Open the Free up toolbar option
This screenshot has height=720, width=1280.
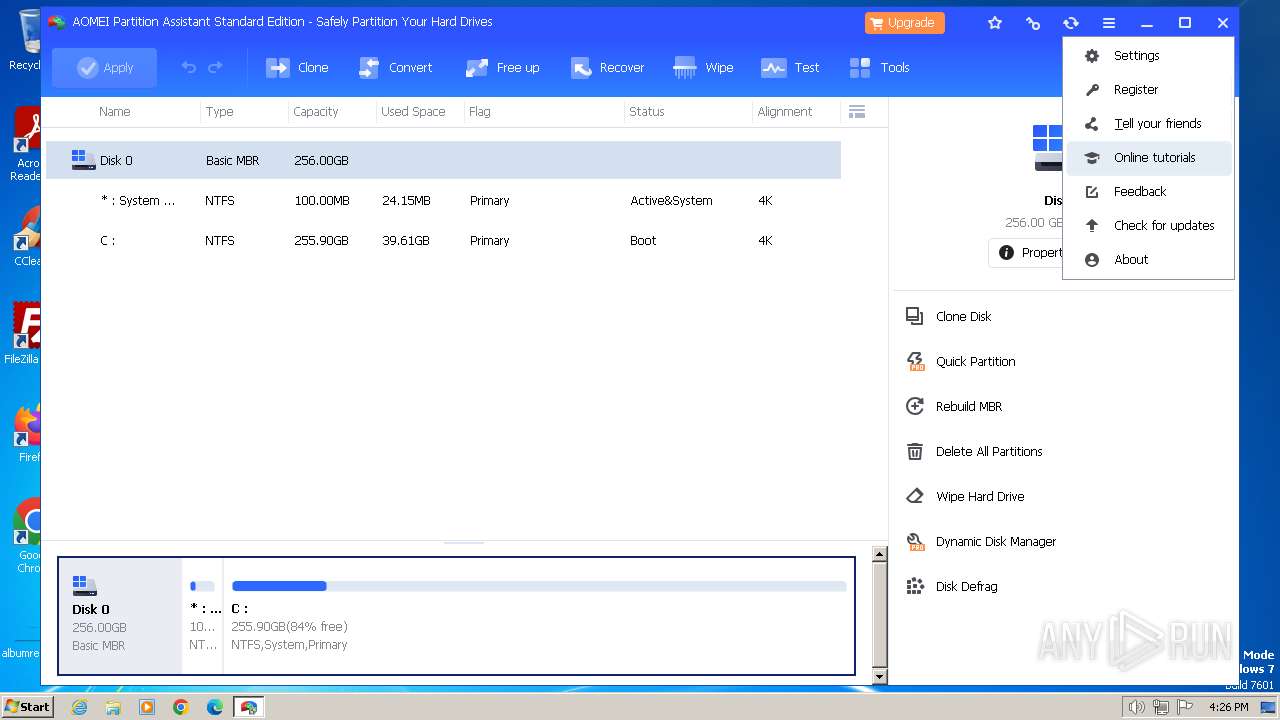pyautogui.click(x=502, y=68)
